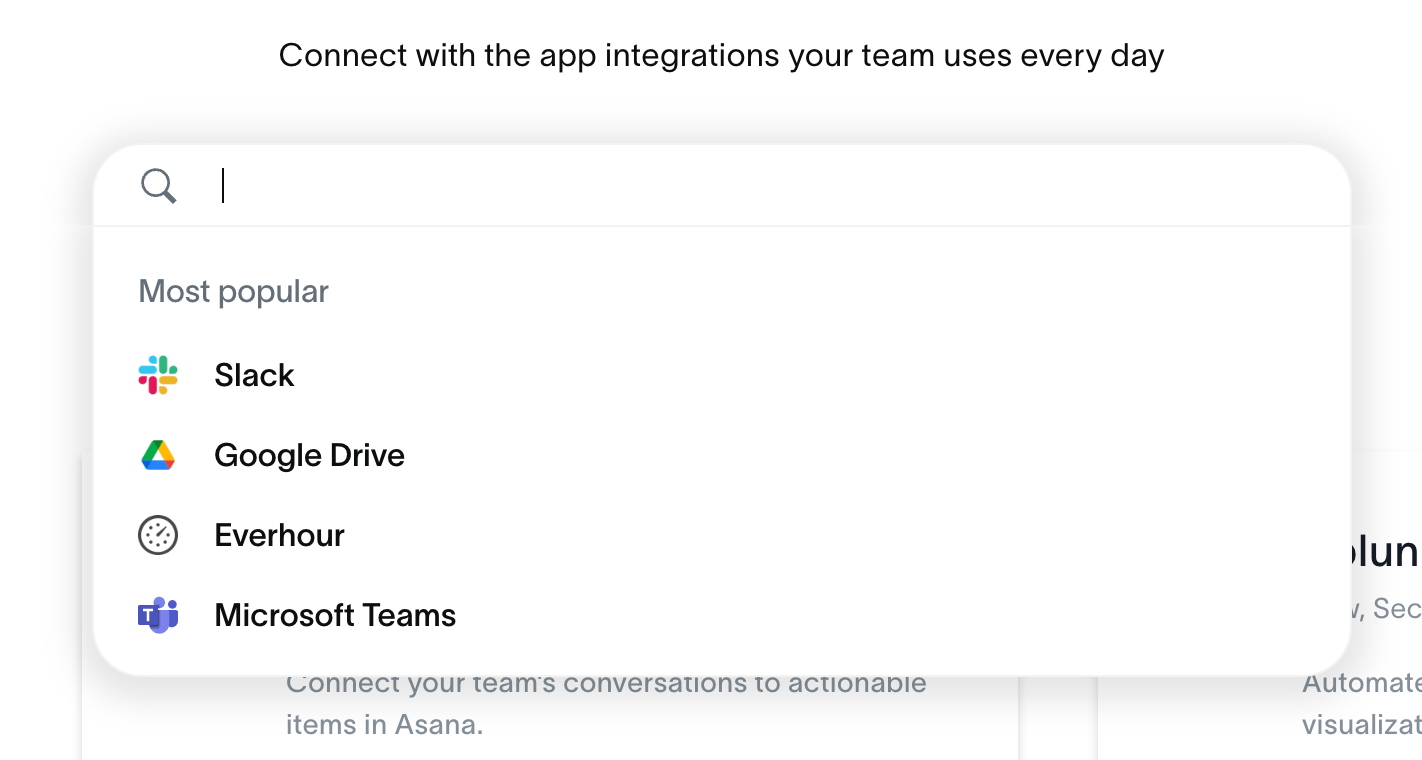This screenshot has height=760, width=1422.
Task: Click the "Most popular" section heading
Action: 233,291
